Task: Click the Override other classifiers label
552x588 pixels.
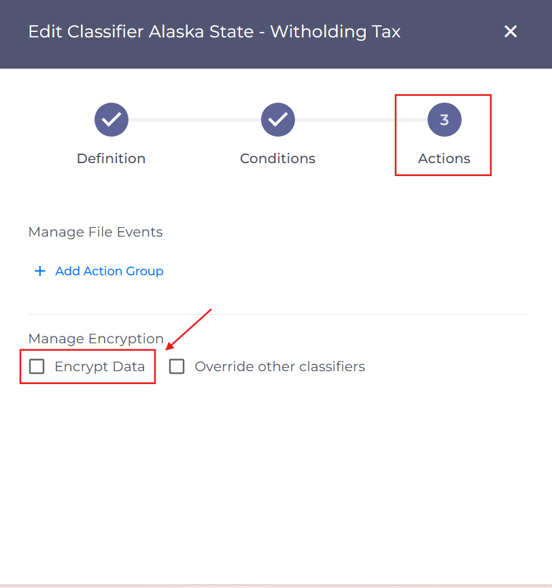Action: click(280, 366)
